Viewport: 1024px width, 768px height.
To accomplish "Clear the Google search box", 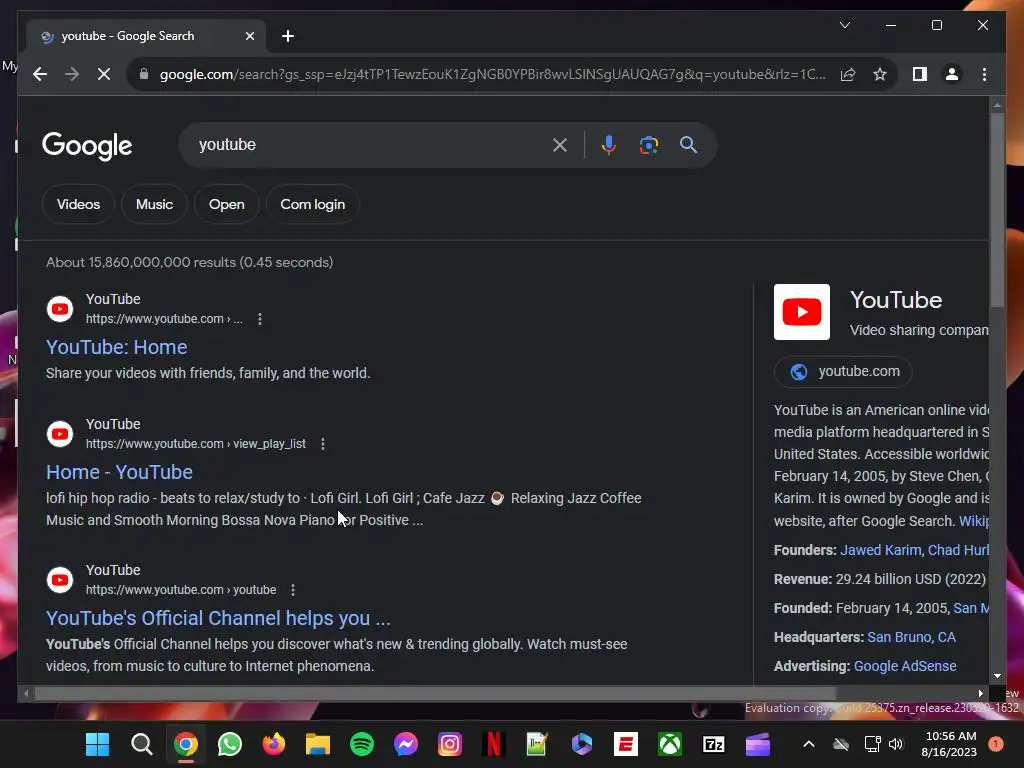I will click(x=560, y=145).
